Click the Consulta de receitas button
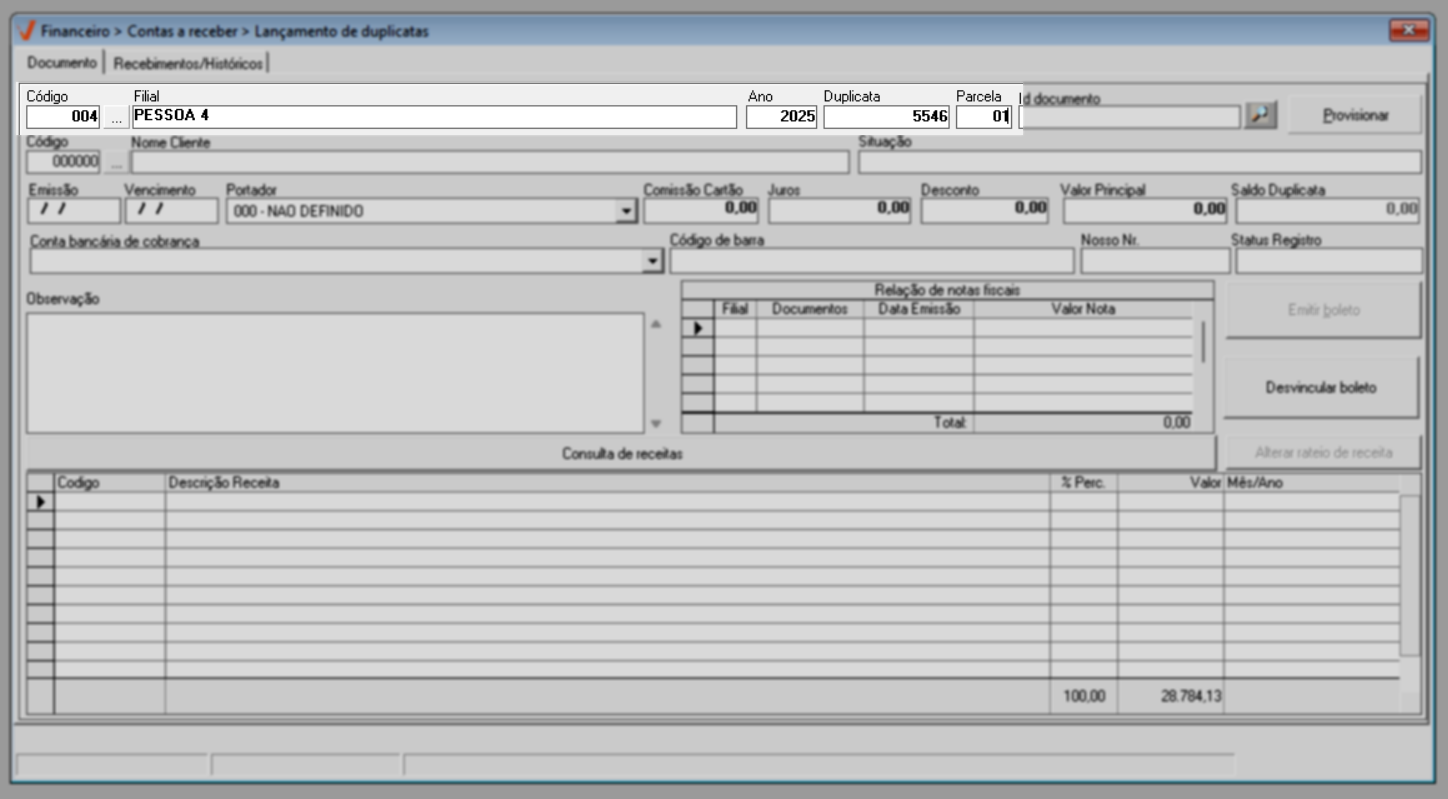Viewport: 1448px width, 799px height. coord(622,453)
